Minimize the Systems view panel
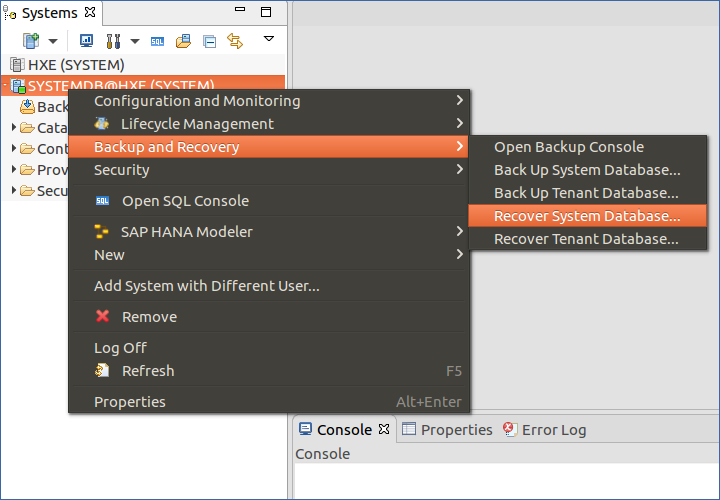 tap(240, 9)
